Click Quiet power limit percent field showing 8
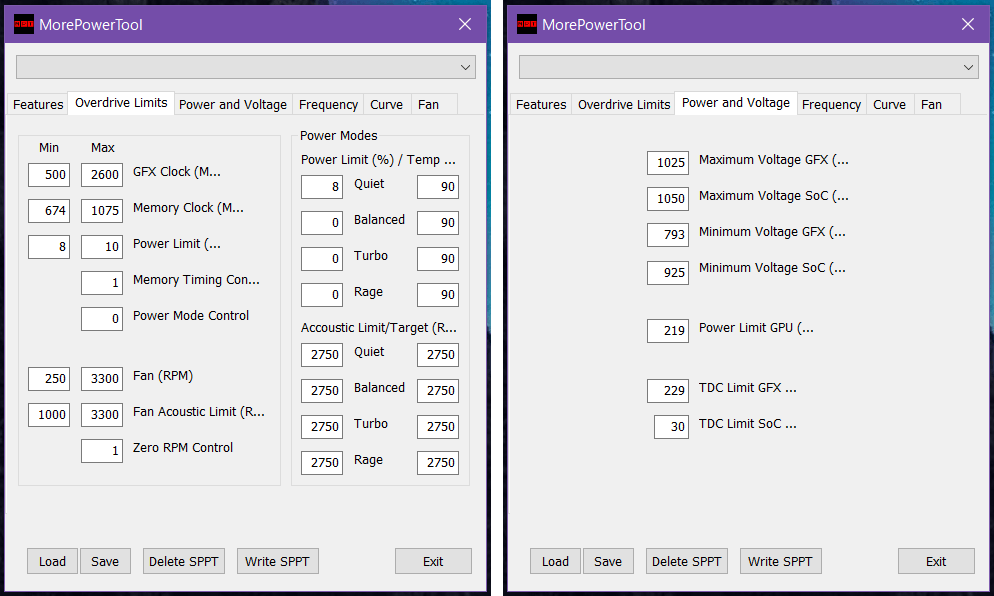The image size is (994, 596). pos(322,186)
